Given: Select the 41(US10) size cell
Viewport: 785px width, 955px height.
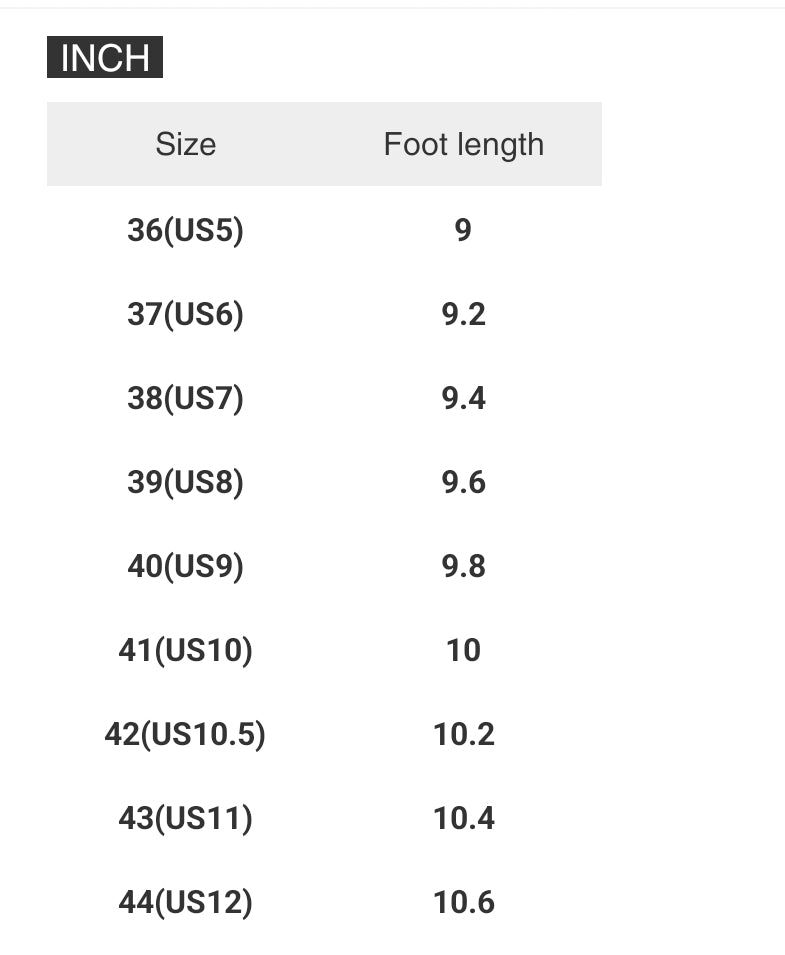Looking at the screenshot, I should pyautogui.click(x=185, y=650).
